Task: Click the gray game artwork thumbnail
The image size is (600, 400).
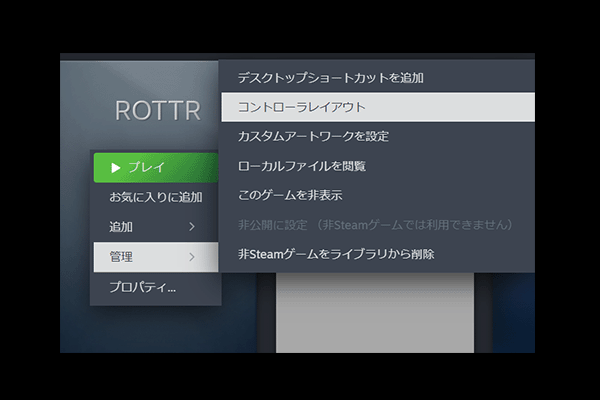Action: [x=375, y=313]
